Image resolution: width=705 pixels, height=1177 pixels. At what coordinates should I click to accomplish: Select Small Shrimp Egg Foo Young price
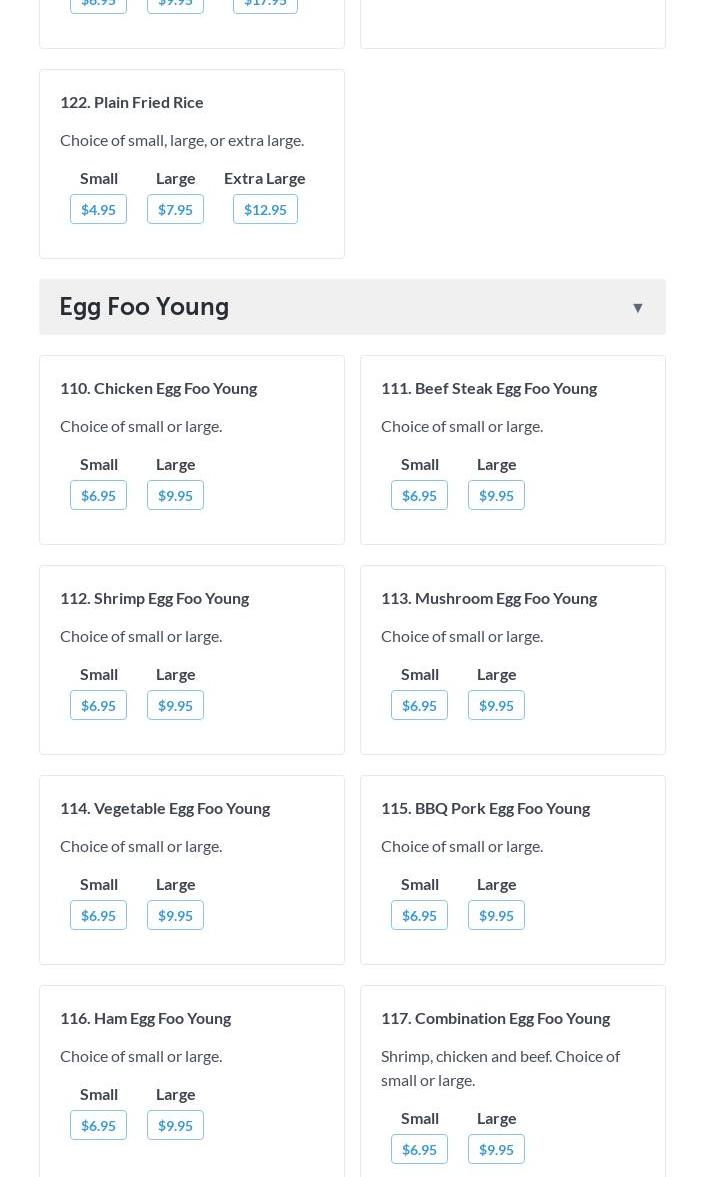(x=98, y=705)
